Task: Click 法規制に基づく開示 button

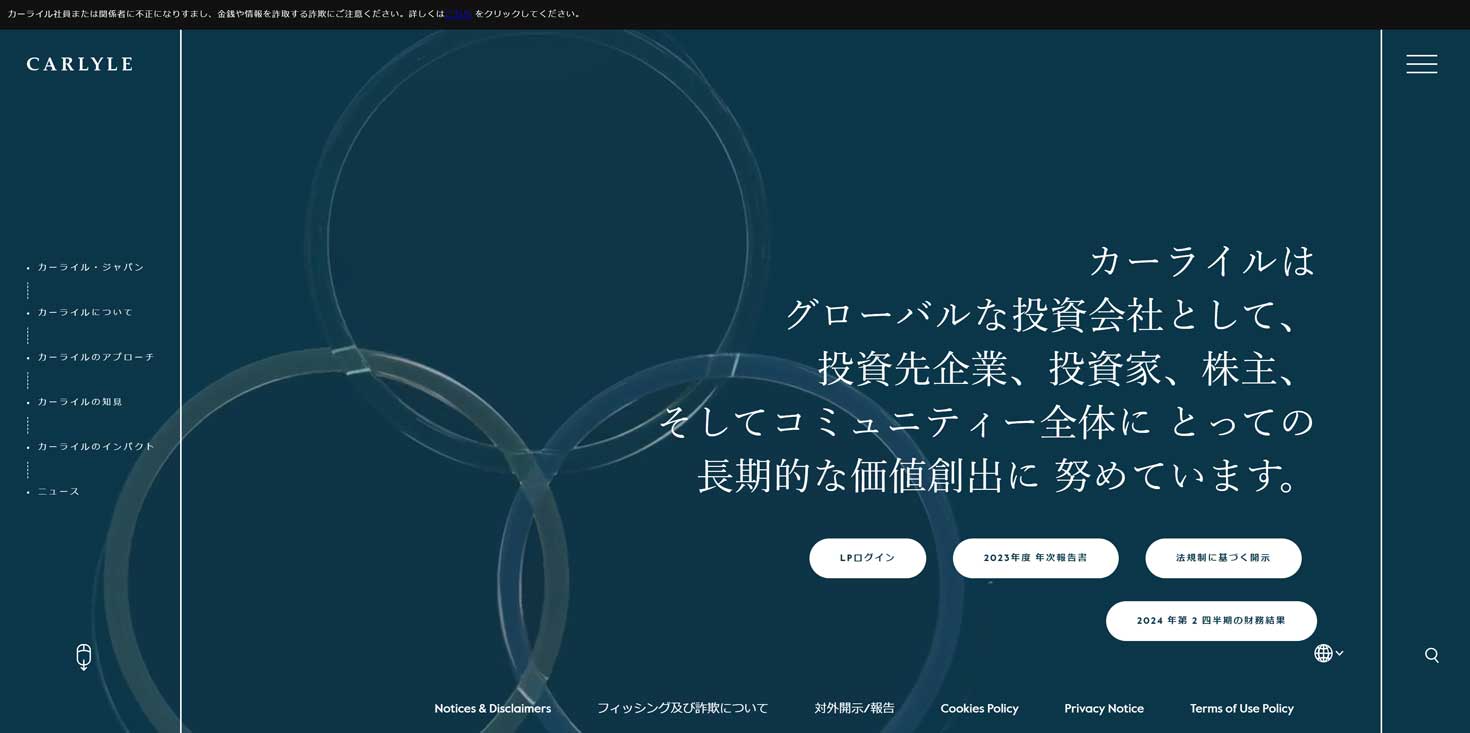Action: click(1223, 558)
